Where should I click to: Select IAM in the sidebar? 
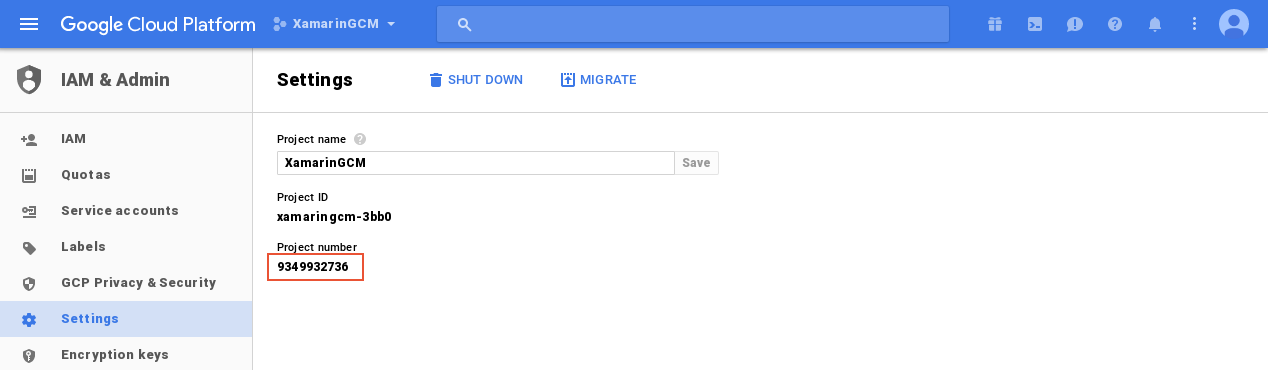pos(126,139)
